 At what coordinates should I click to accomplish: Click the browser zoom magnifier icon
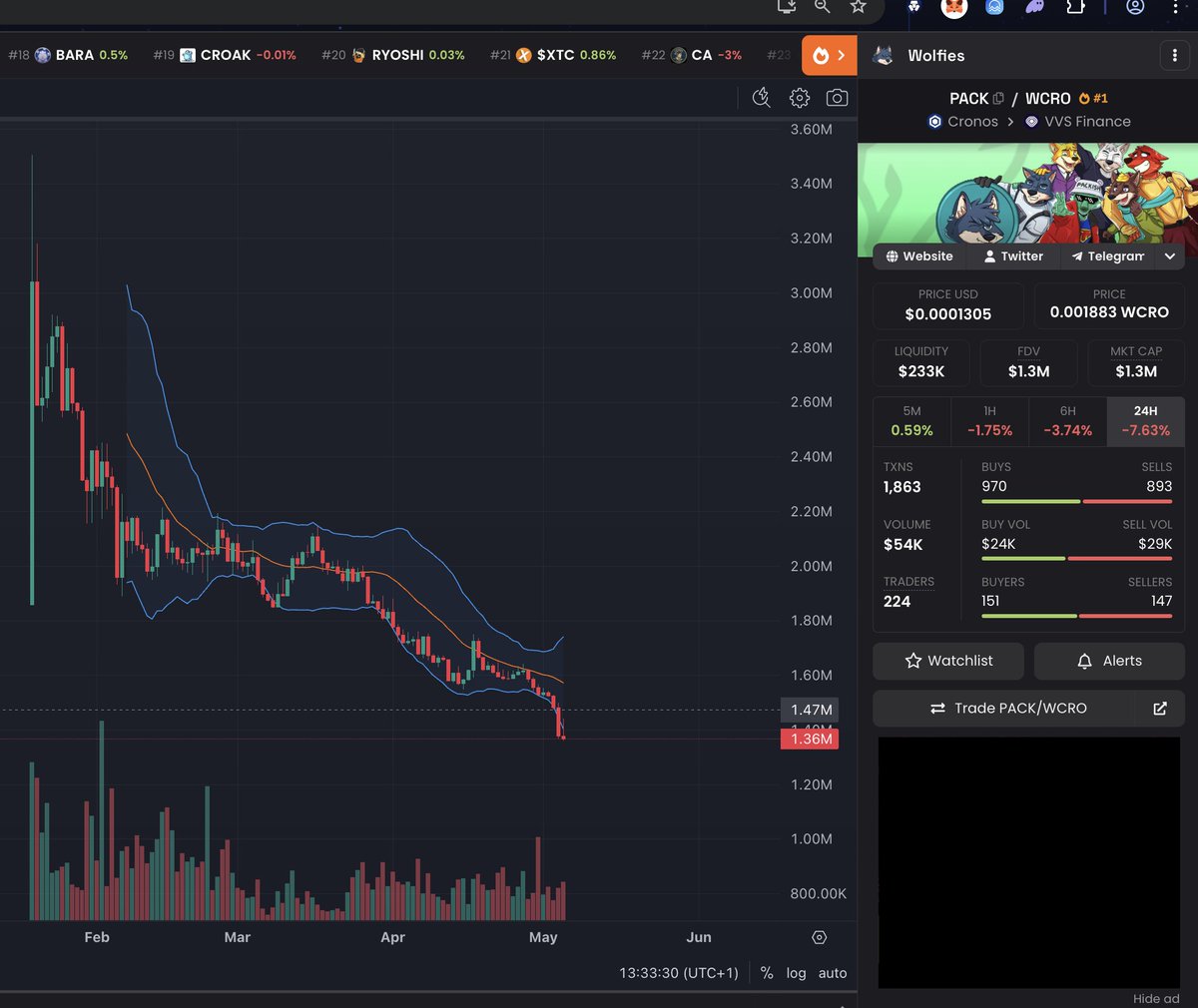pyautogui.click(x=823, y=6)
